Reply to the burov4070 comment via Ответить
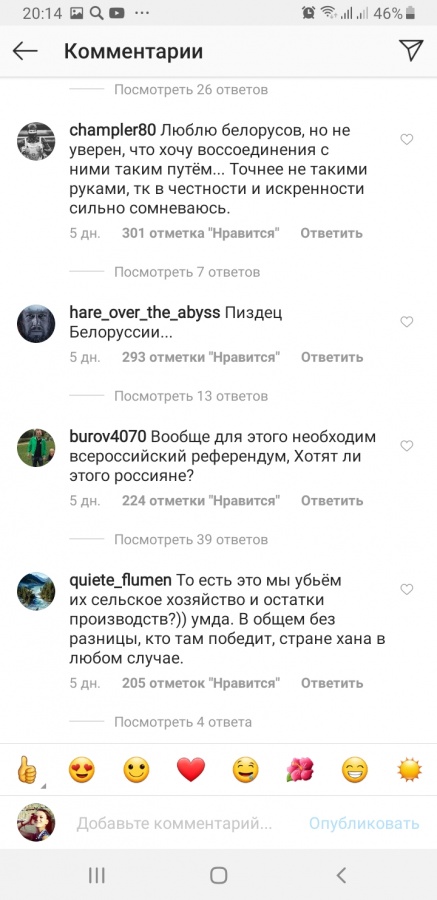Image resolution: width=437 pixels, height=900 pixels. click(x=332, y=501)
